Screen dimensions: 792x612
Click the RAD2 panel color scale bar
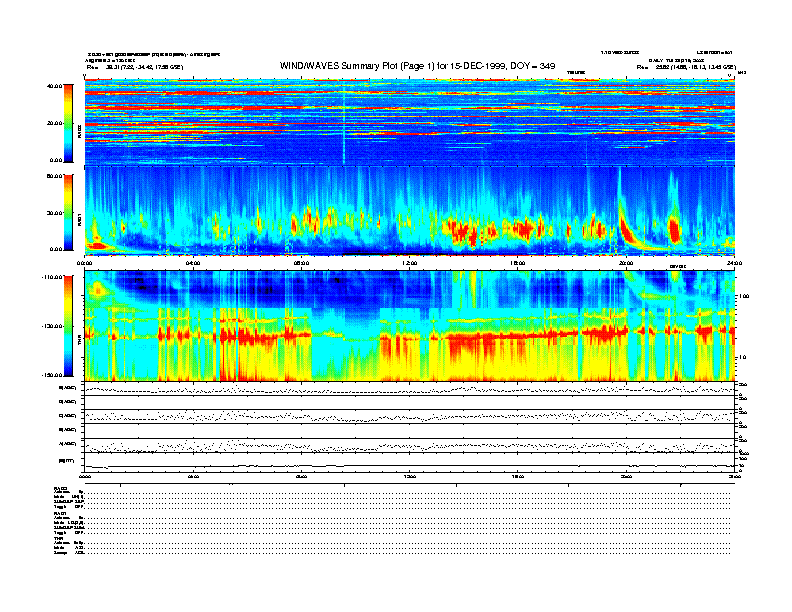pyautogui.click(x=68, y=123)
